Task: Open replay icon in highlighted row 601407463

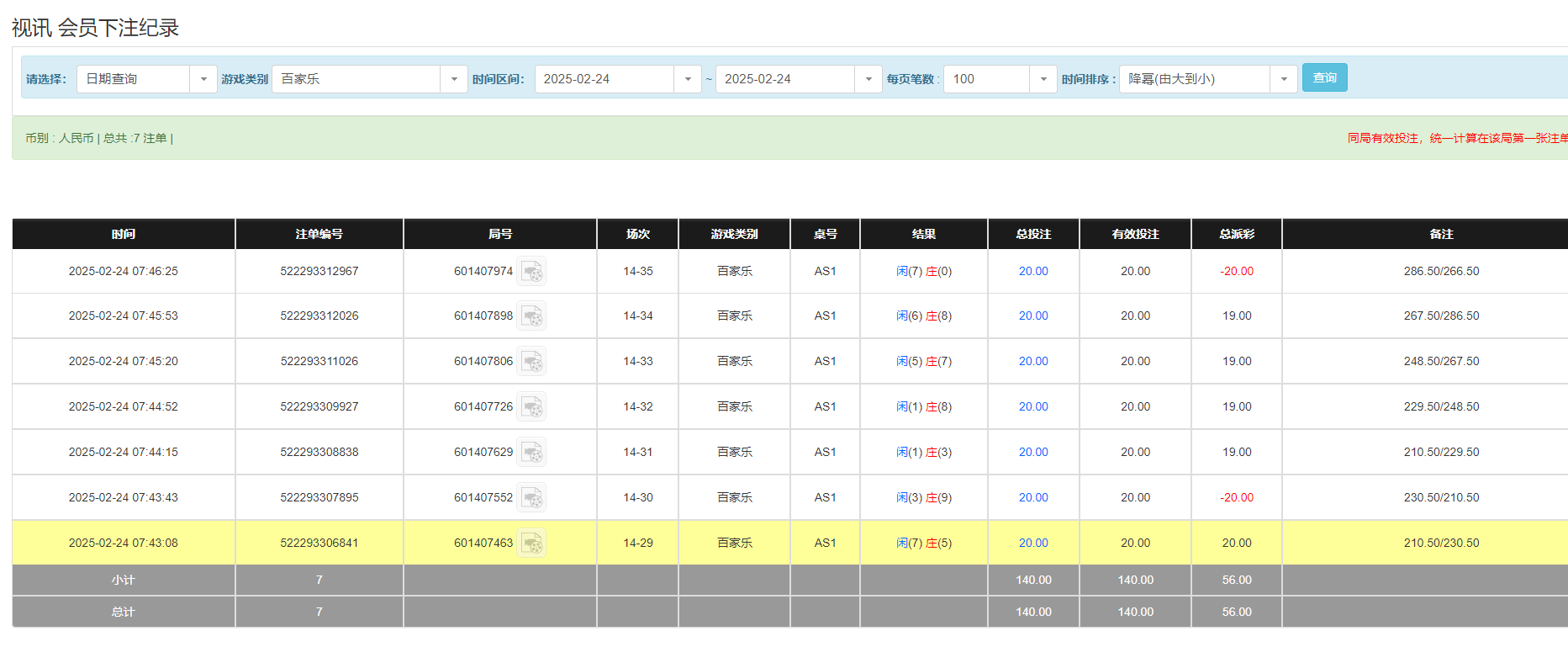Action: coord(531,544)
